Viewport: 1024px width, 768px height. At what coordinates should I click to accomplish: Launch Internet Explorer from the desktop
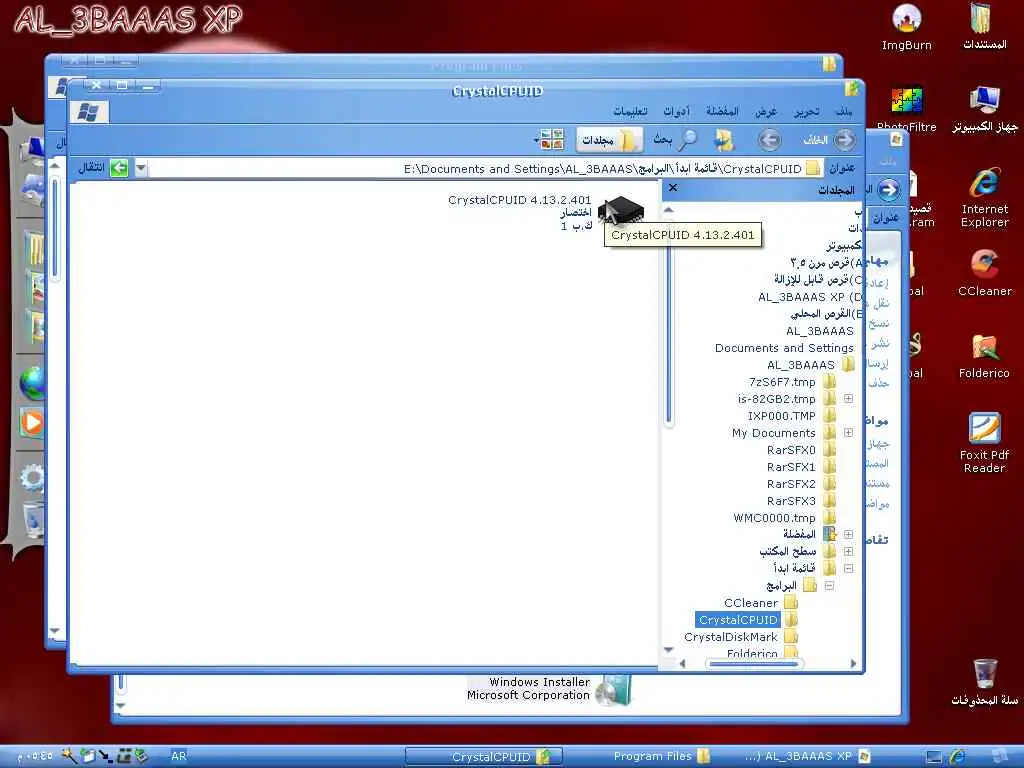pos(984,197)
